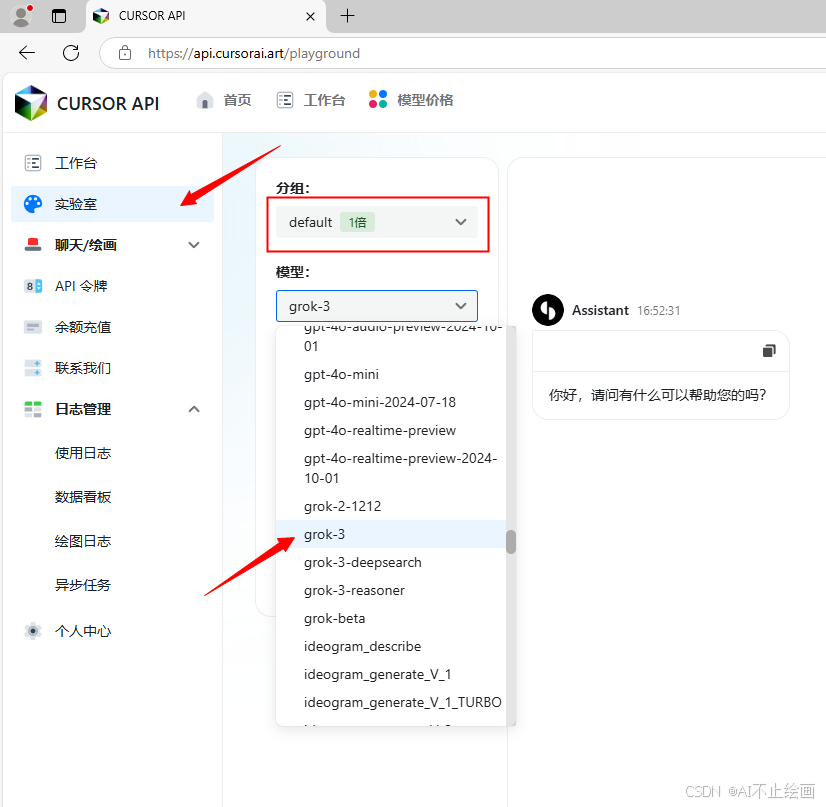The height and width of the screenshot is (807, 826).
Task: Click the gear icon beside 个人中心
Action: coord(33,631)
